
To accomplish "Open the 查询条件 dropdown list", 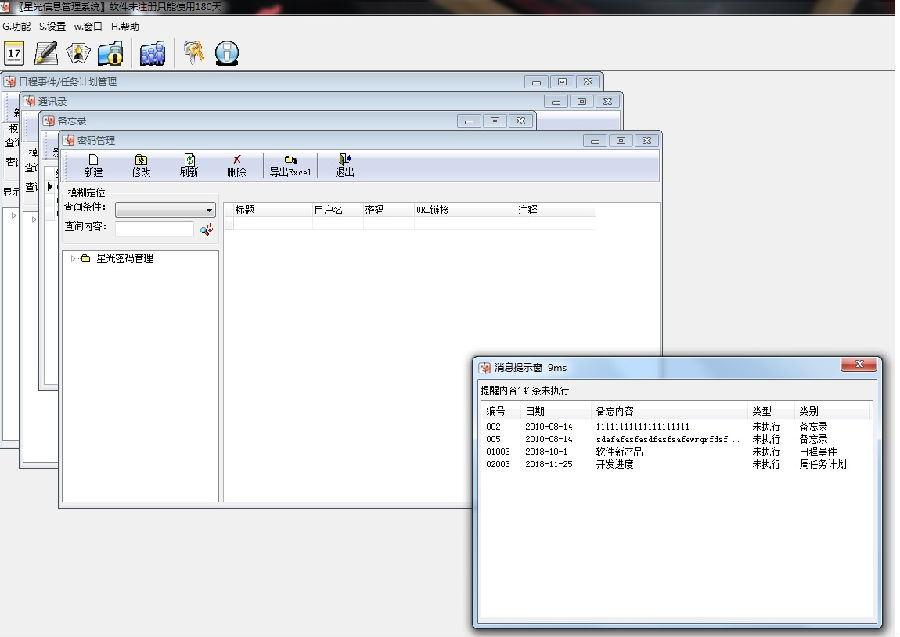I will (165, 210).
